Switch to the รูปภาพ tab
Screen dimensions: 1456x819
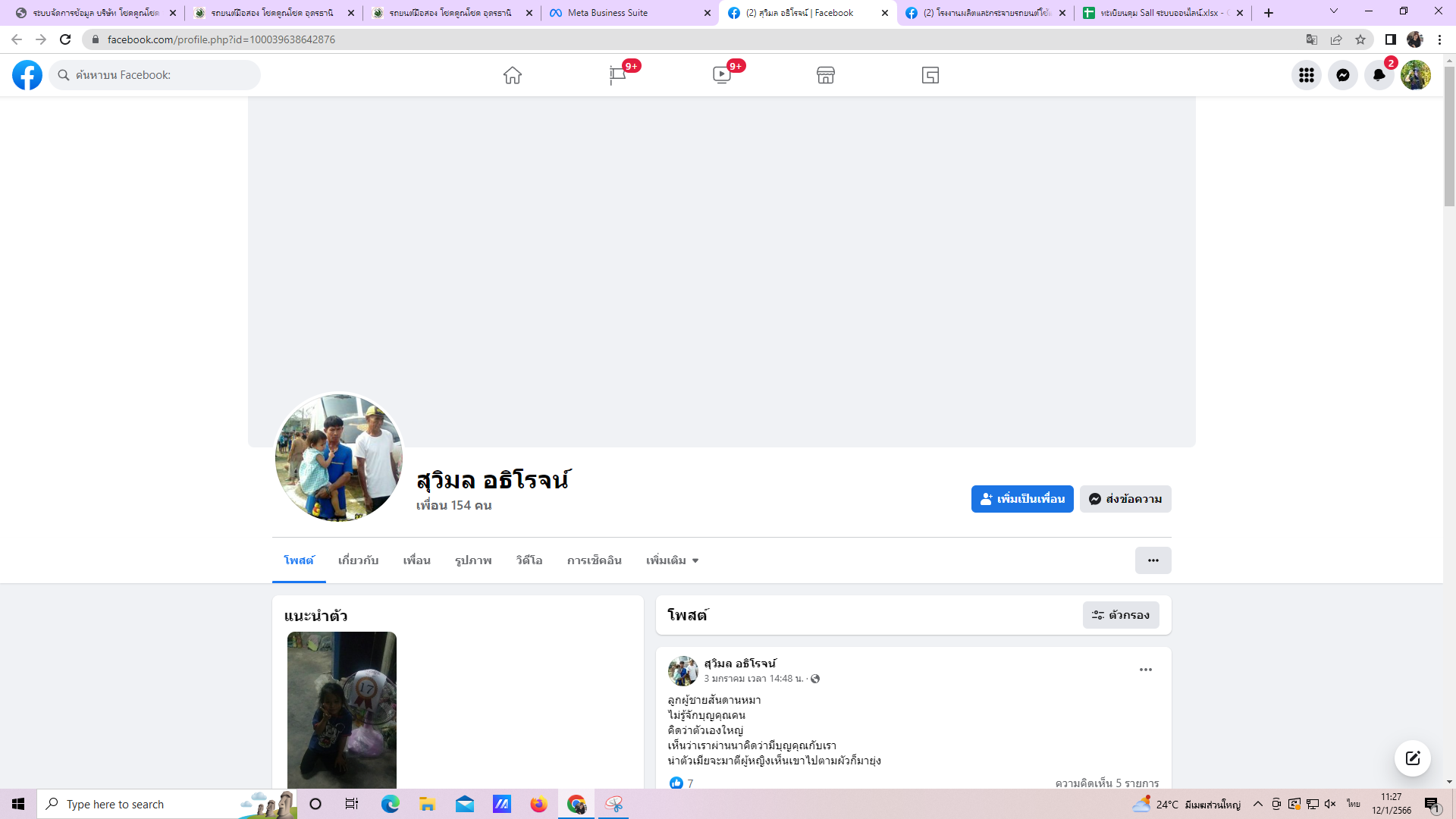tap(473, 560)
